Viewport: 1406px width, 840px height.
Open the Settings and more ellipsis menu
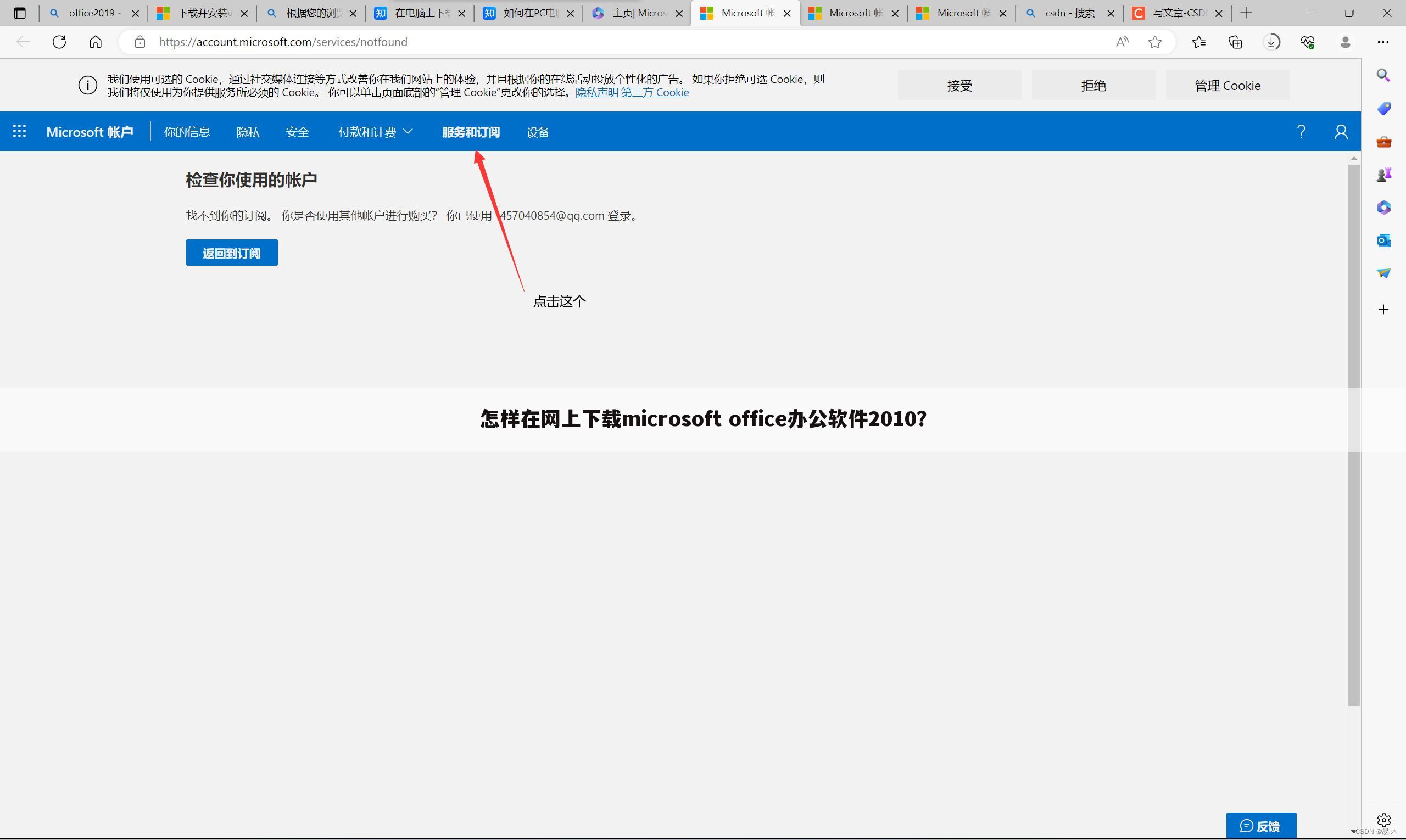click(1383, 42)
